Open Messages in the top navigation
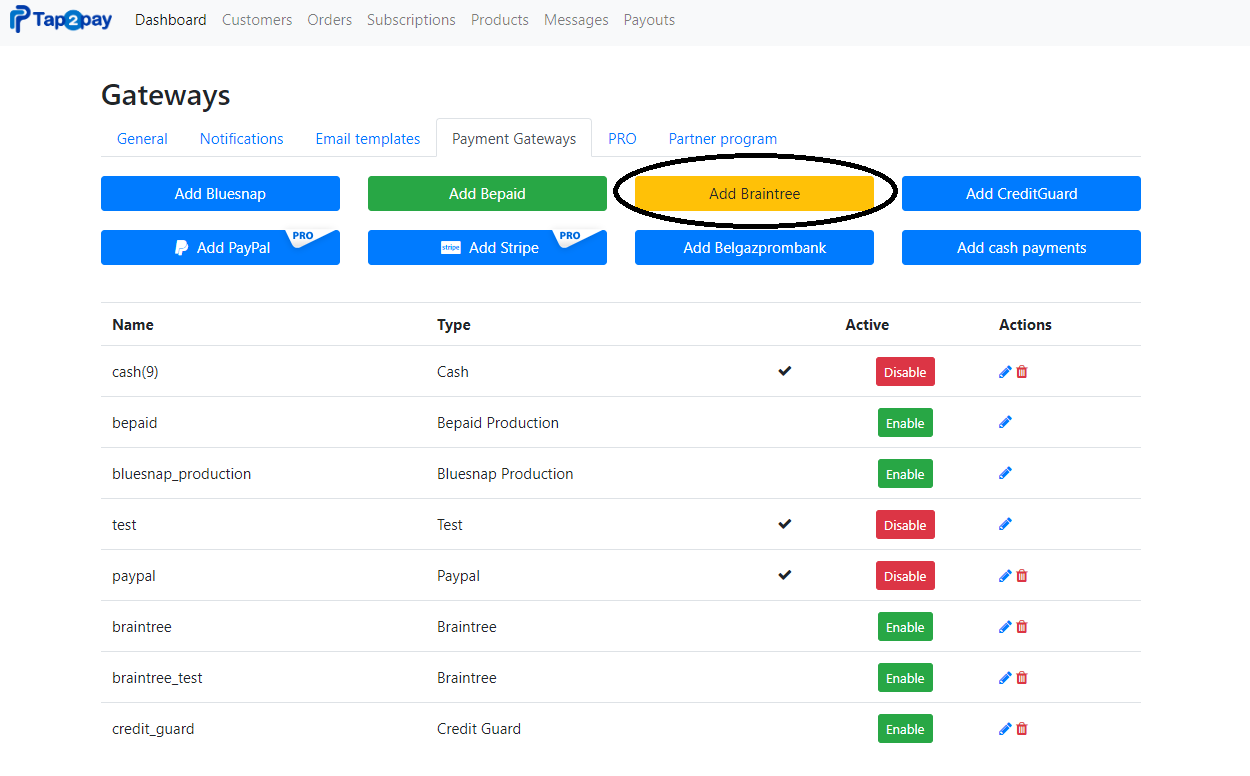 (x=576, y=20)
